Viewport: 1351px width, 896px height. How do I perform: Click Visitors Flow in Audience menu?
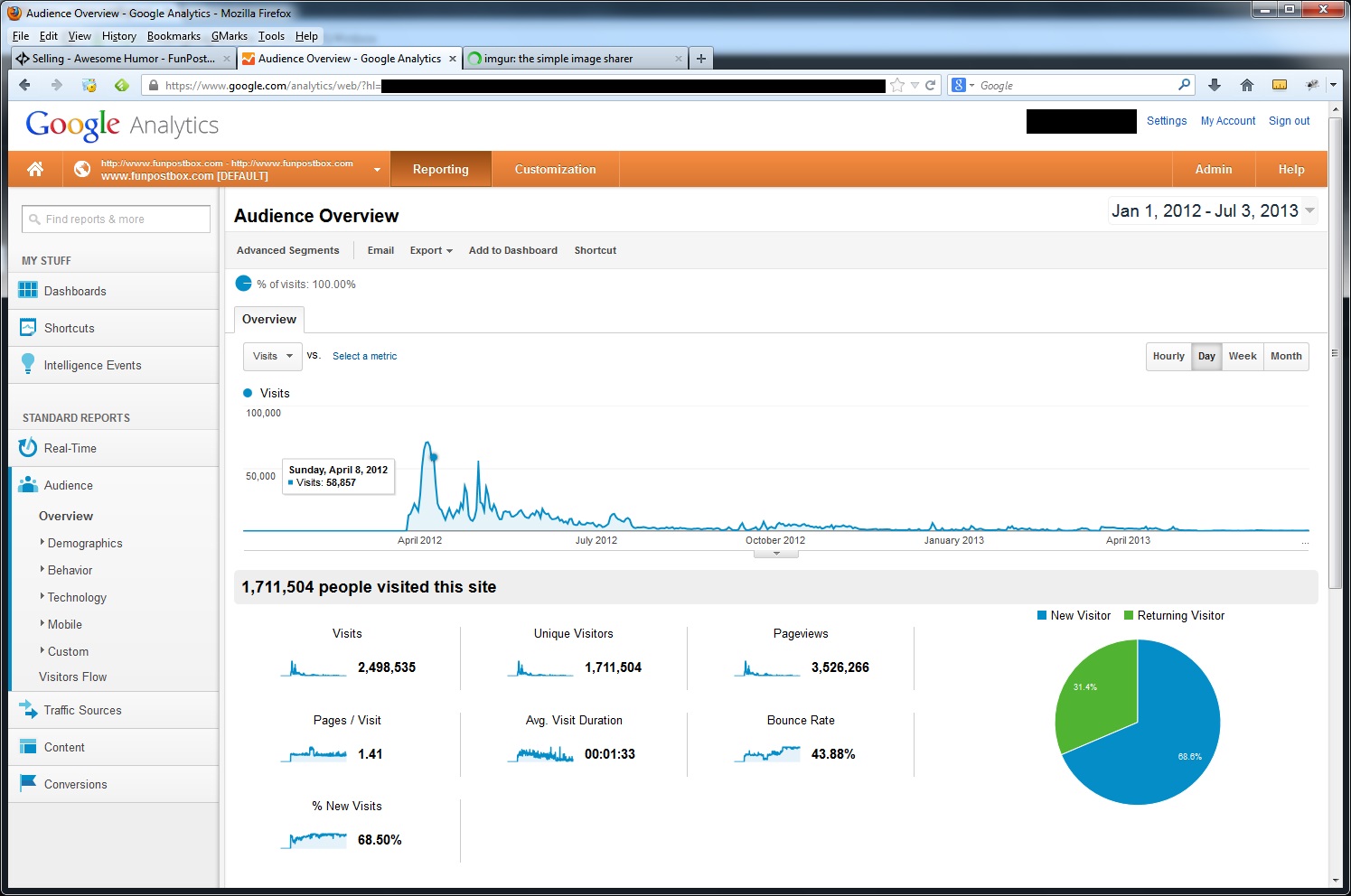click(72, 677)
